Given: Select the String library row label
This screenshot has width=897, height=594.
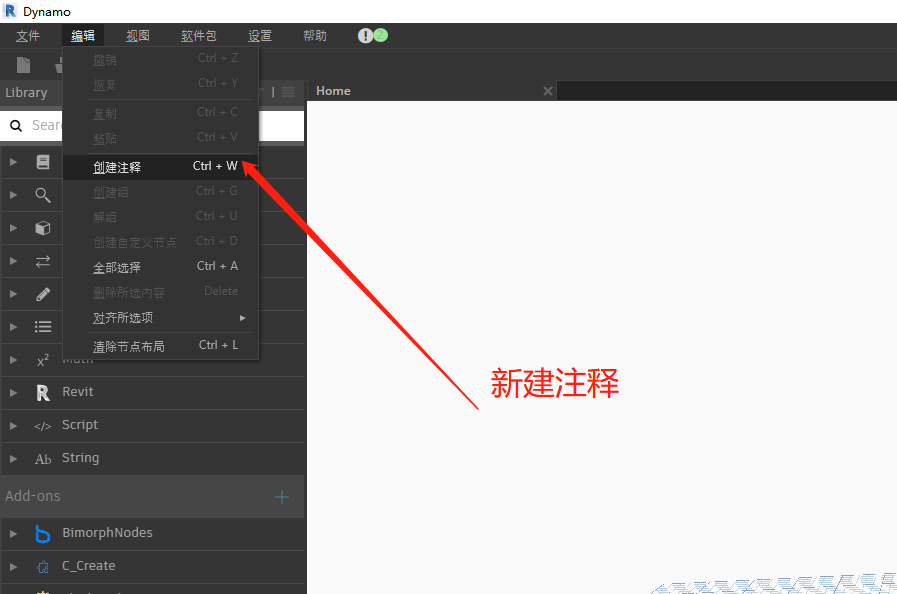Looking at the screenshot, I should (81, 458).
